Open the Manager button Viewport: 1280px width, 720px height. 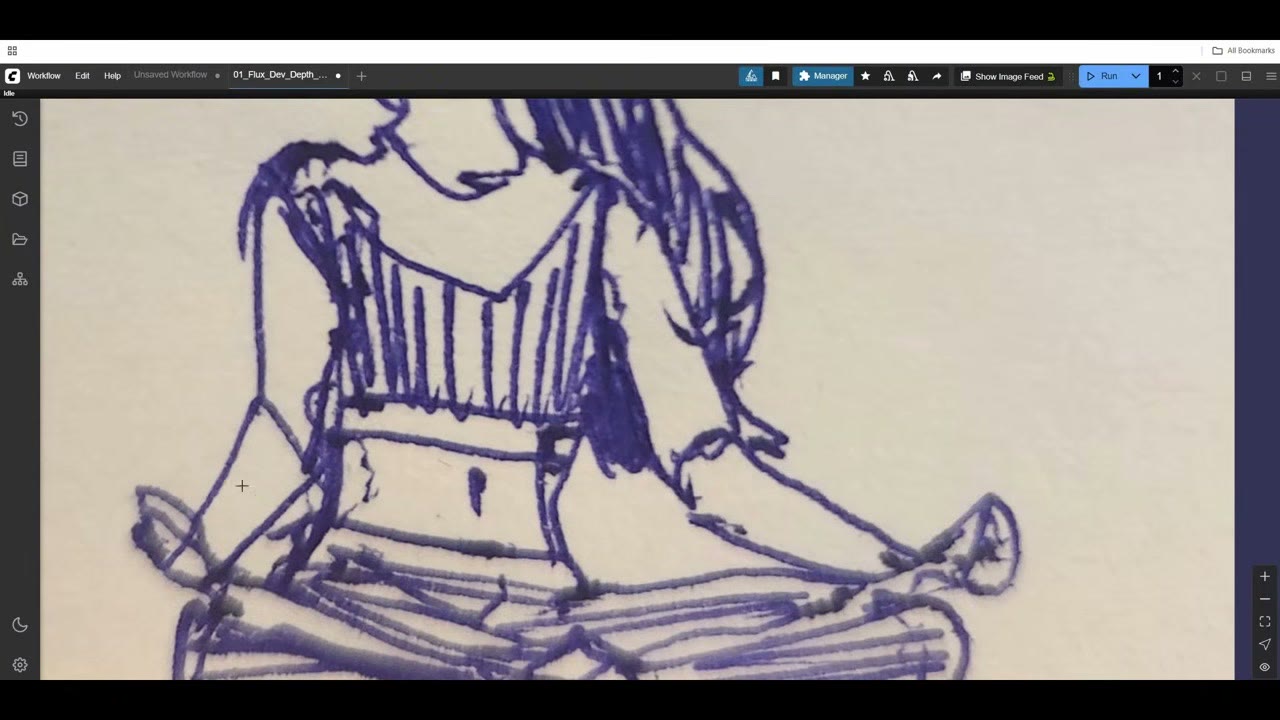pyautogui.click(x=823, y=76)
